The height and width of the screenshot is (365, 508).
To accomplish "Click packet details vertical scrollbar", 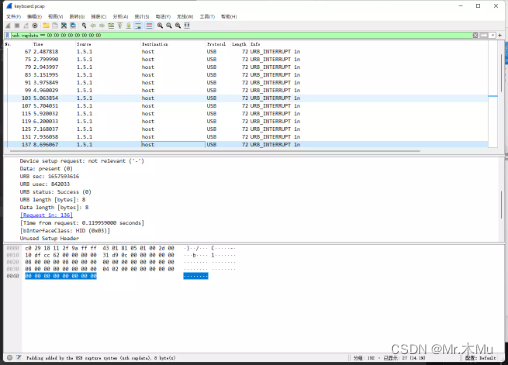I will (x=501, y=205).
